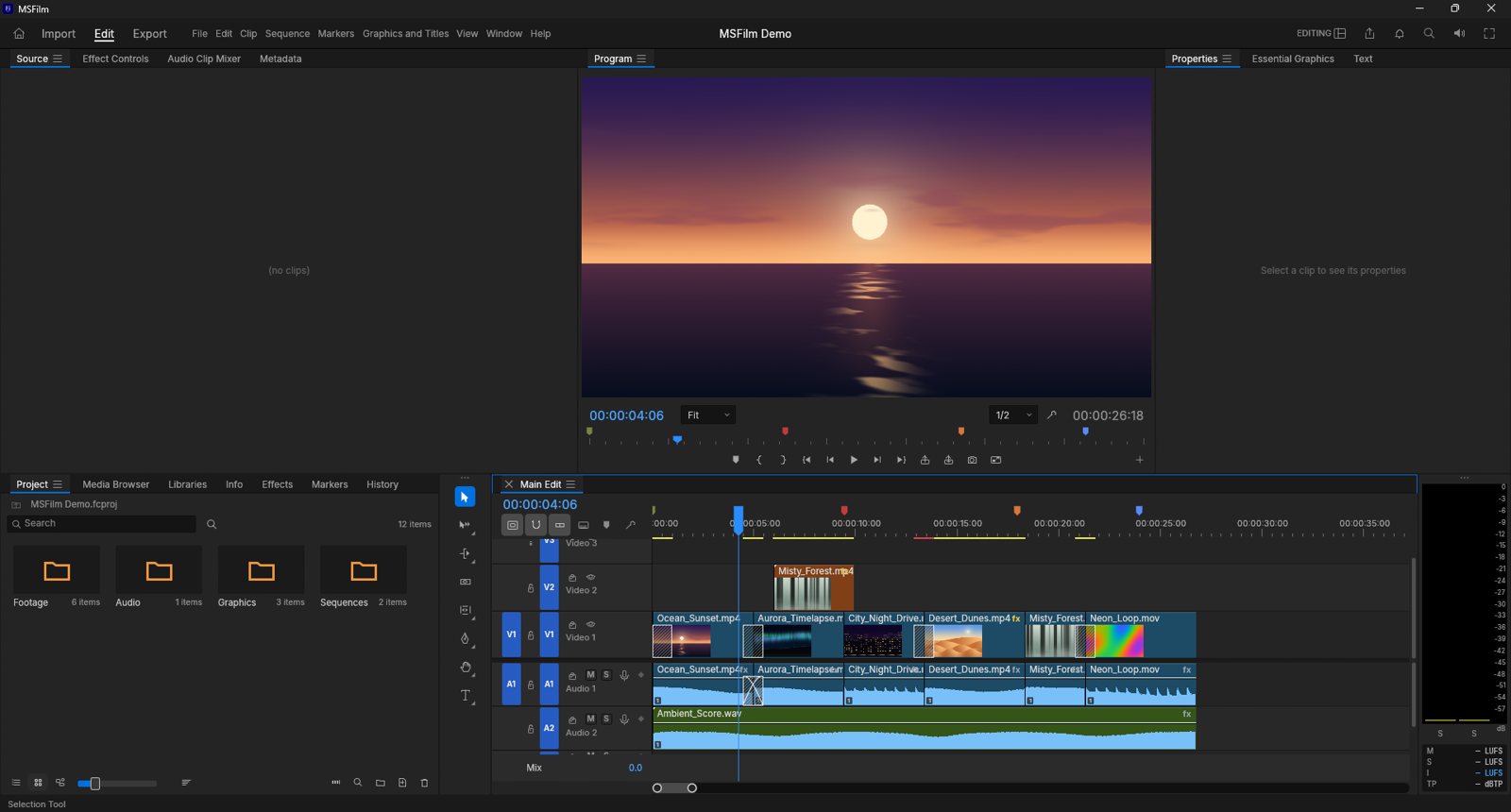Open the Program panel menu

tap(642, 59)
